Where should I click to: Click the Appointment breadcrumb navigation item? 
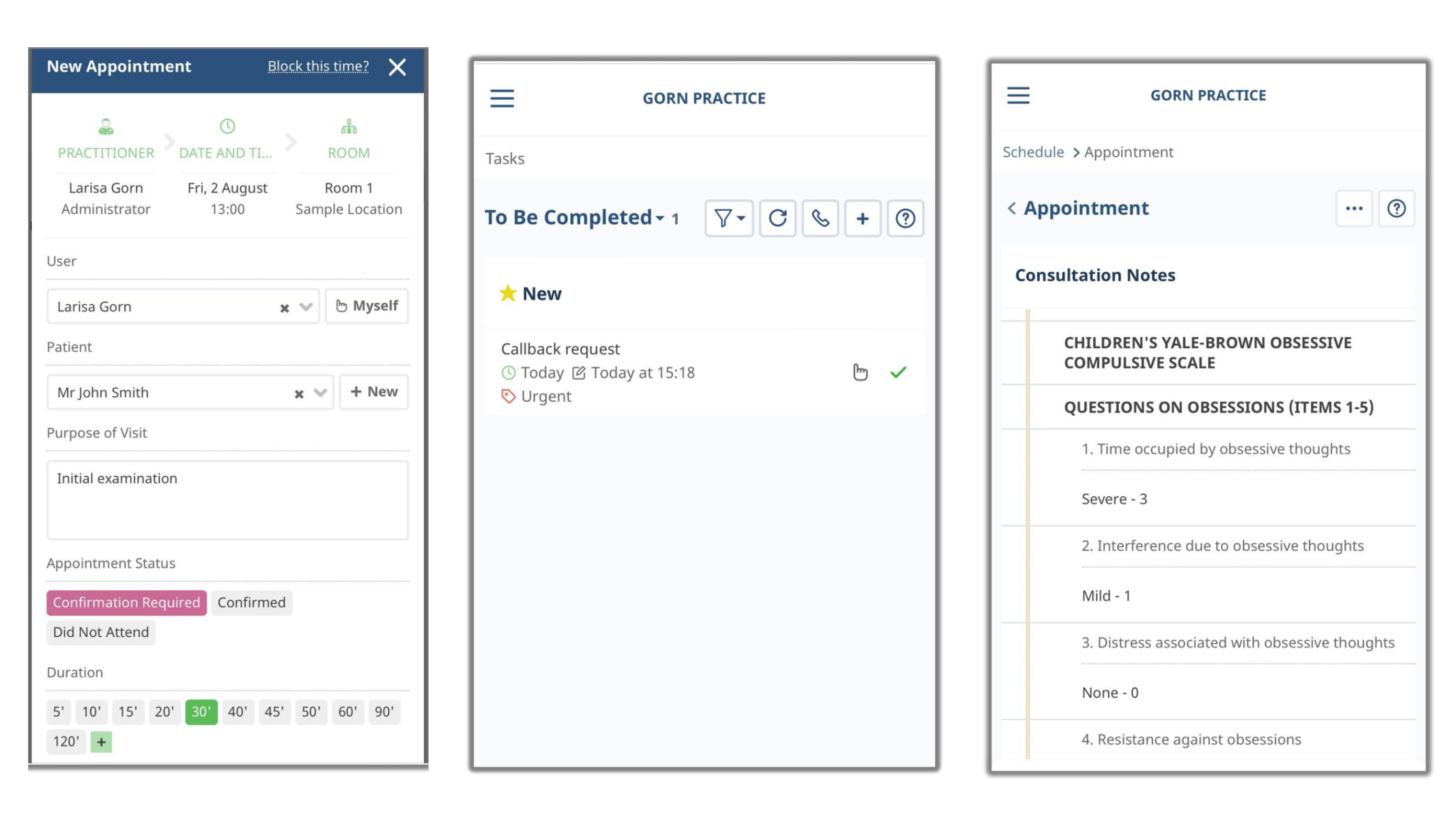point(1128,152)
